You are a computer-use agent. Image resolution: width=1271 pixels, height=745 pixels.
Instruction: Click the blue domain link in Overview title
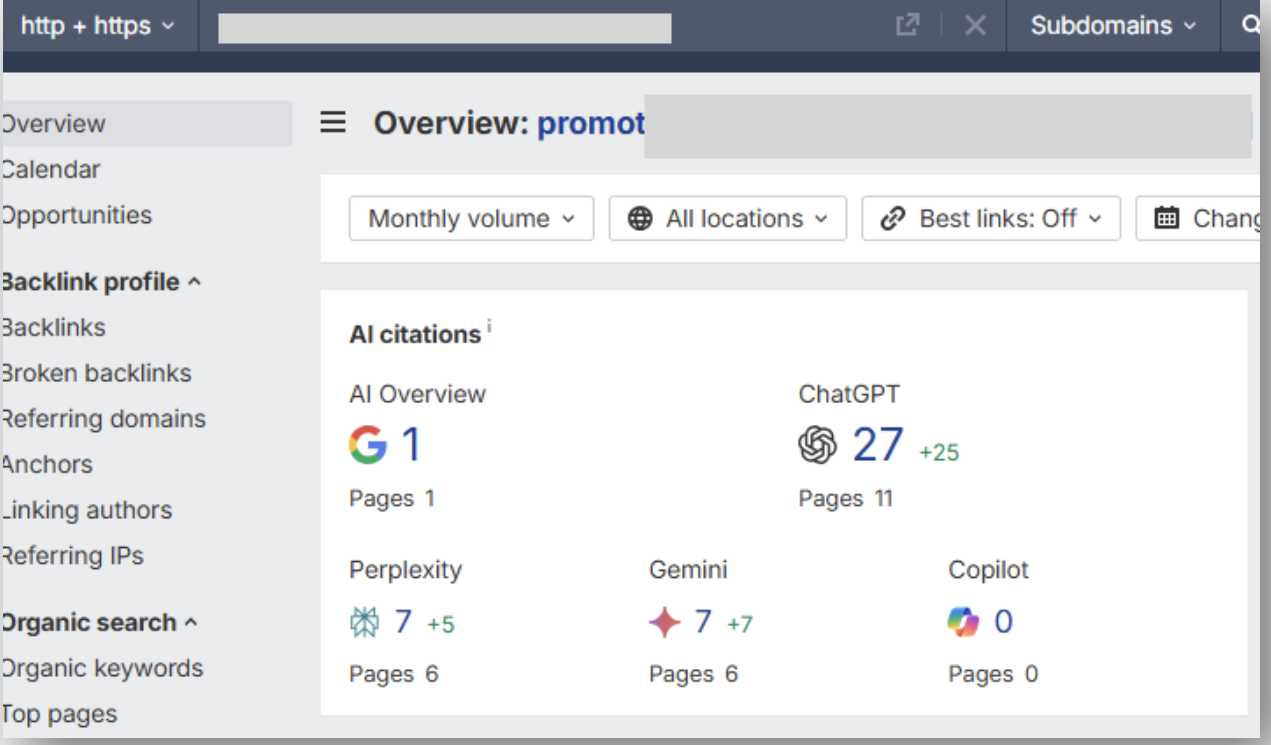(591, 124)
